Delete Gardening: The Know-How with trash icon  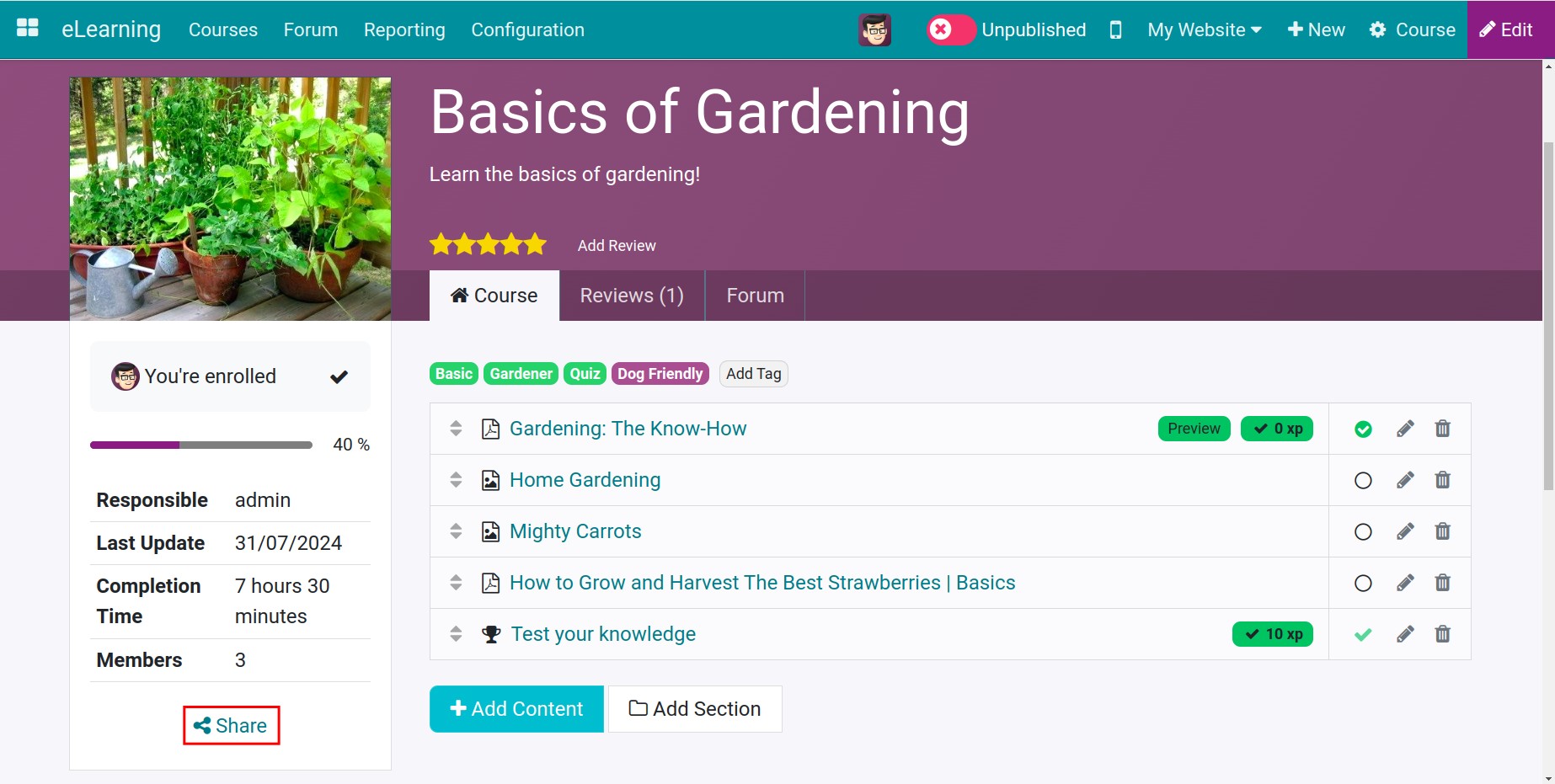coord(1443,429)
